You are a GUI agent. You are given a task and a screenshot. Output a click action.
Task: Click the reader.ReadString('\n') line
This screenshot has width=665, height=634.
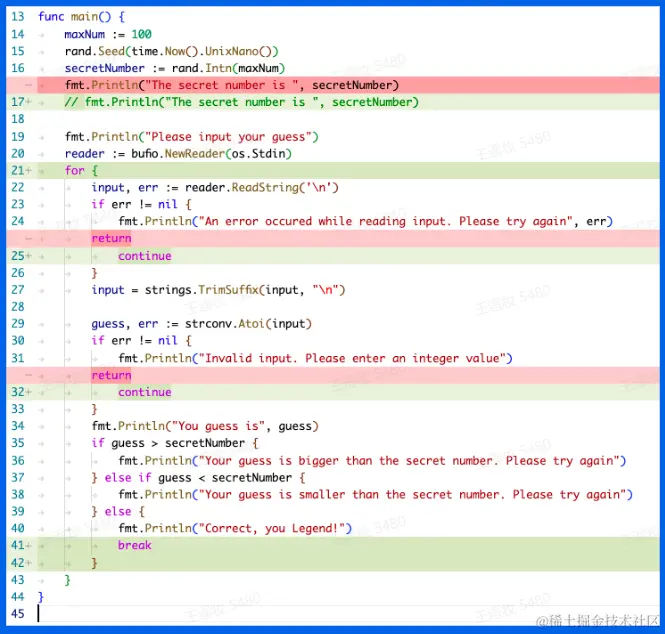[x=215, y=187]
